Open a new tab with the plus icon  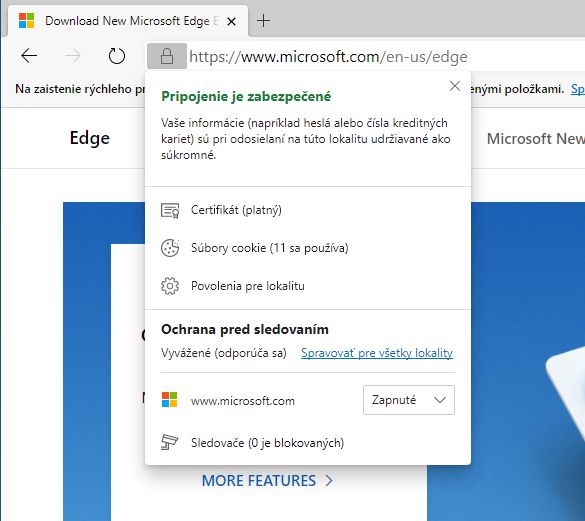click(x=263, y=21)
